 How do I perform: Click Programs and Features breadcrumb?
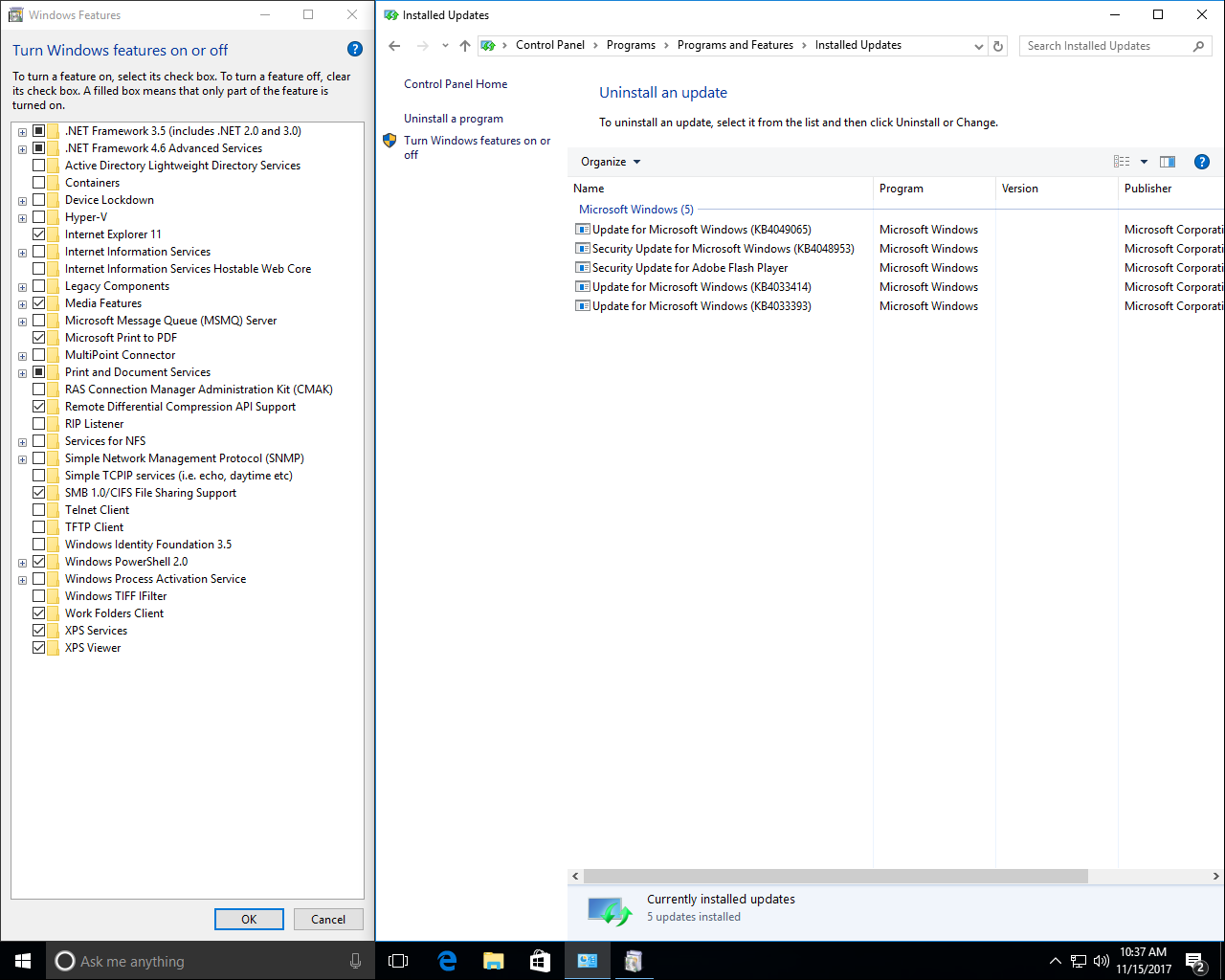point(735,45)
